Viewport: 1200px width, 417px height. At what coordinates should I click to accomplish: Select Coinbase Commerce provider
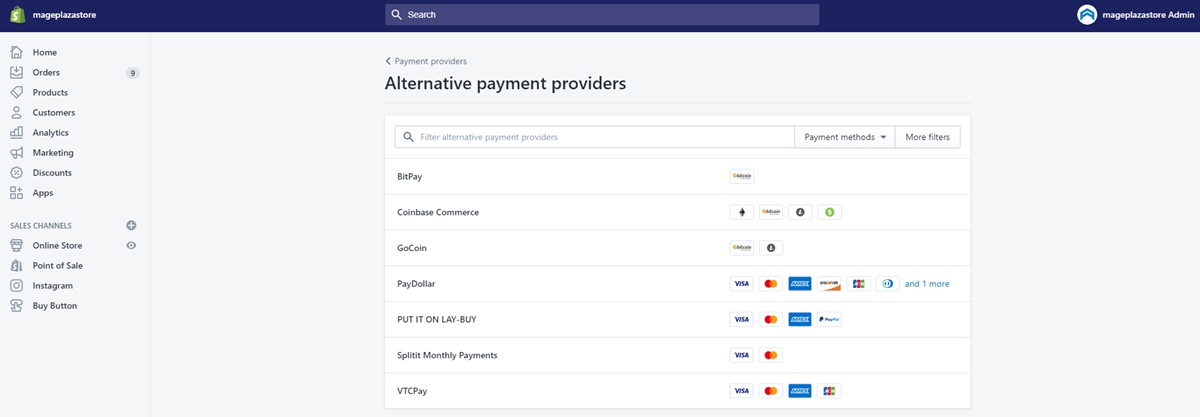point(678,212)
